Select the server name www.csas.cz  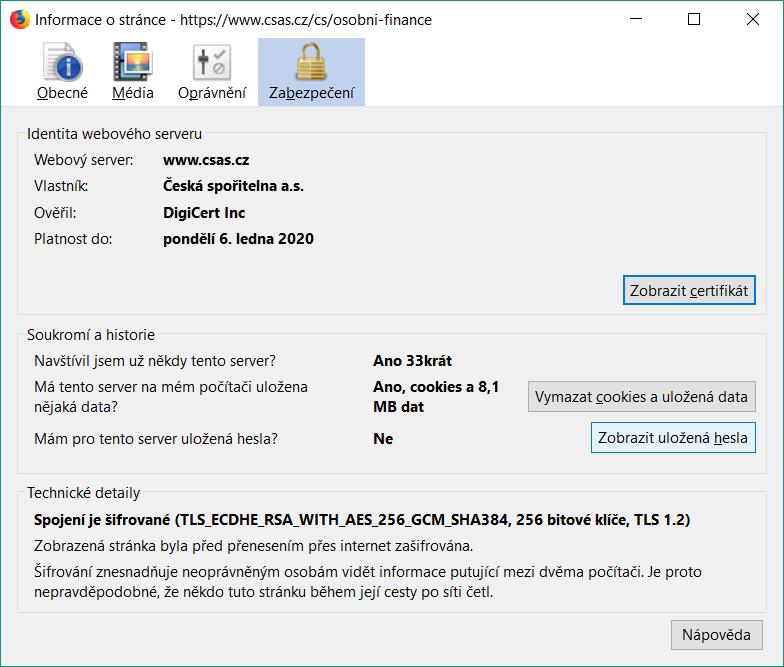[206, 160]
